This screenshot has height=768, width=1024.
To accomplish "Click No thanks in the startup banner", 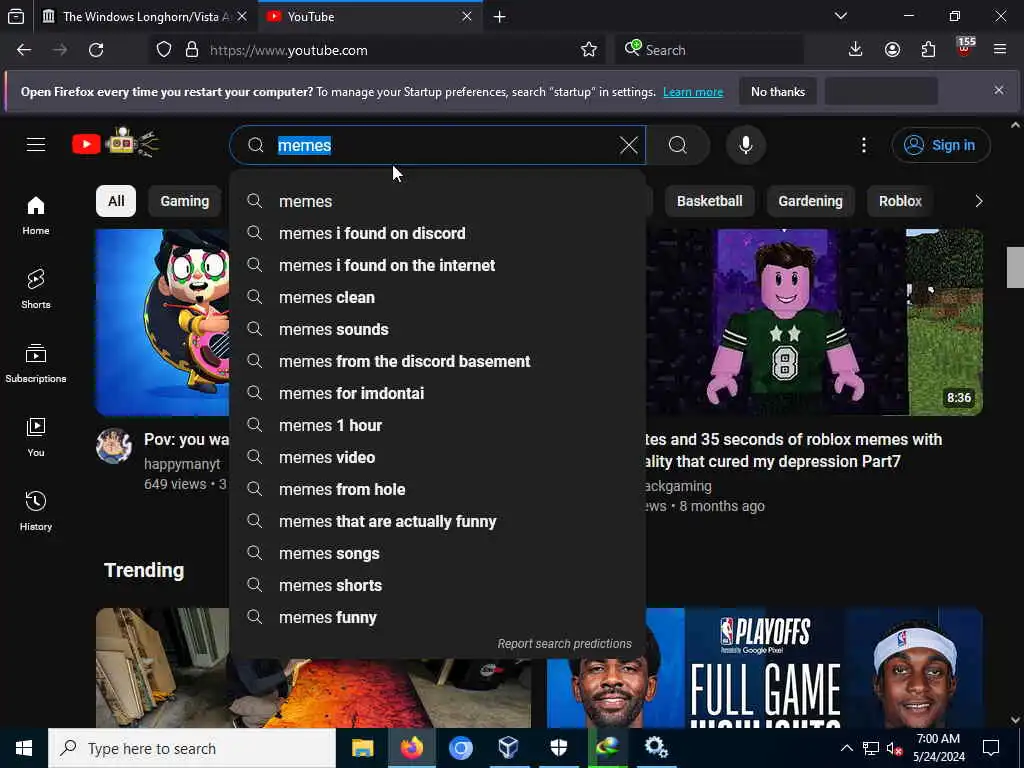I will click(x=778, y=92).
